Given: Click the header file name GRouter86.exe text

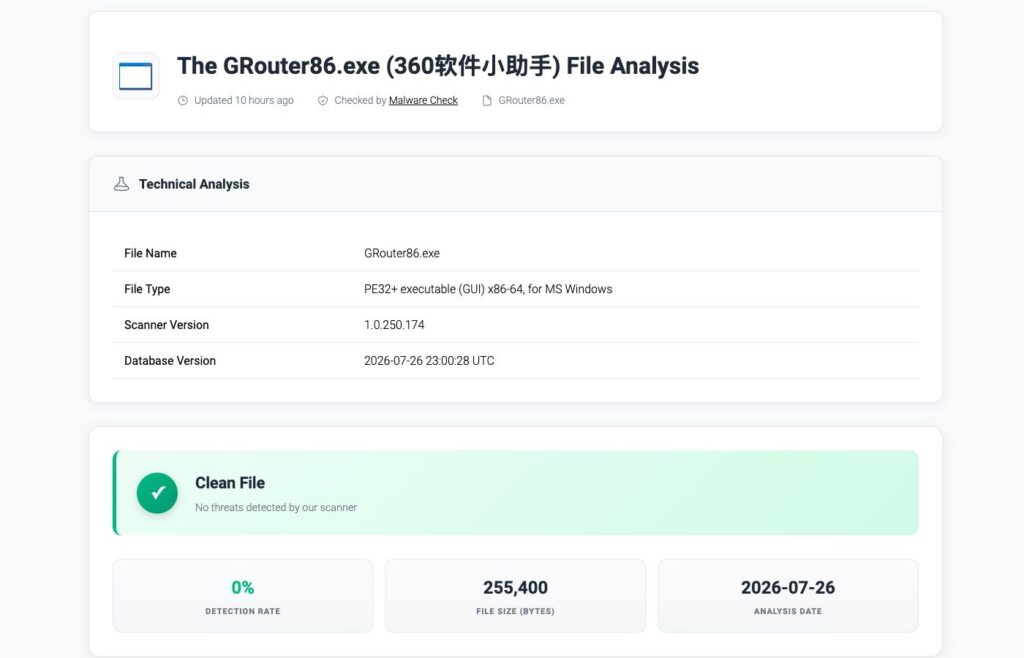Looking at the screenshot, I should (532, 101).
